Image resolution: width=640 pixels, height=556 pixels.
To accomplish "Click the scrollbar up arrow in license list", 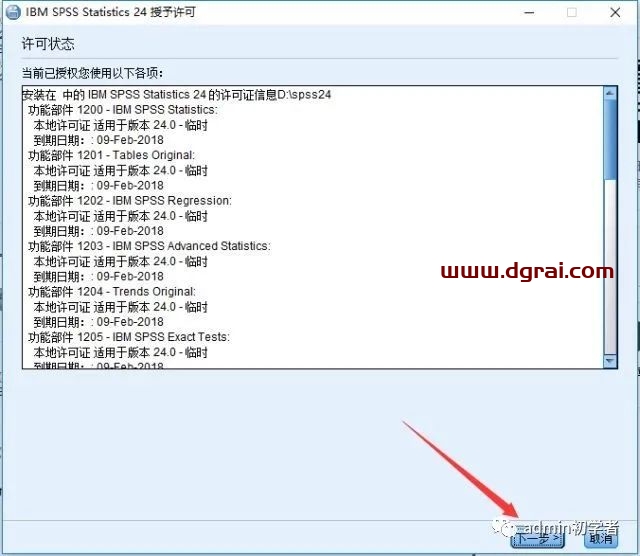I will tap(610, 93).
